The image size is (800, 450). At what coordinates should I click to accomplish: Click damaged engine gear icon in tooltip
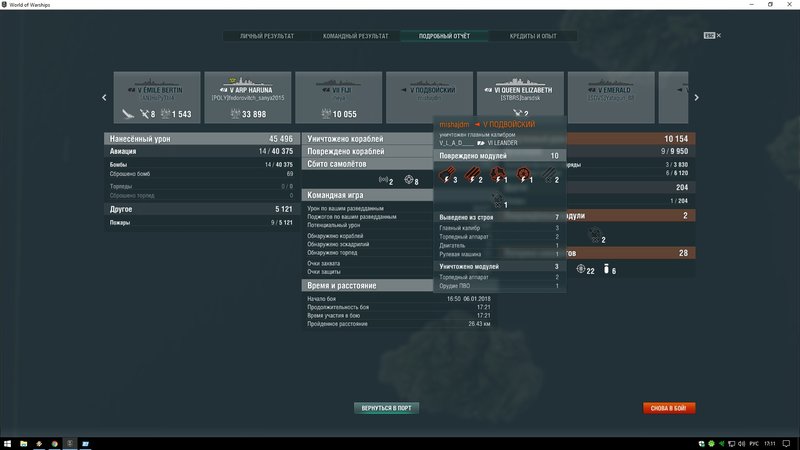tap(497, 175)
